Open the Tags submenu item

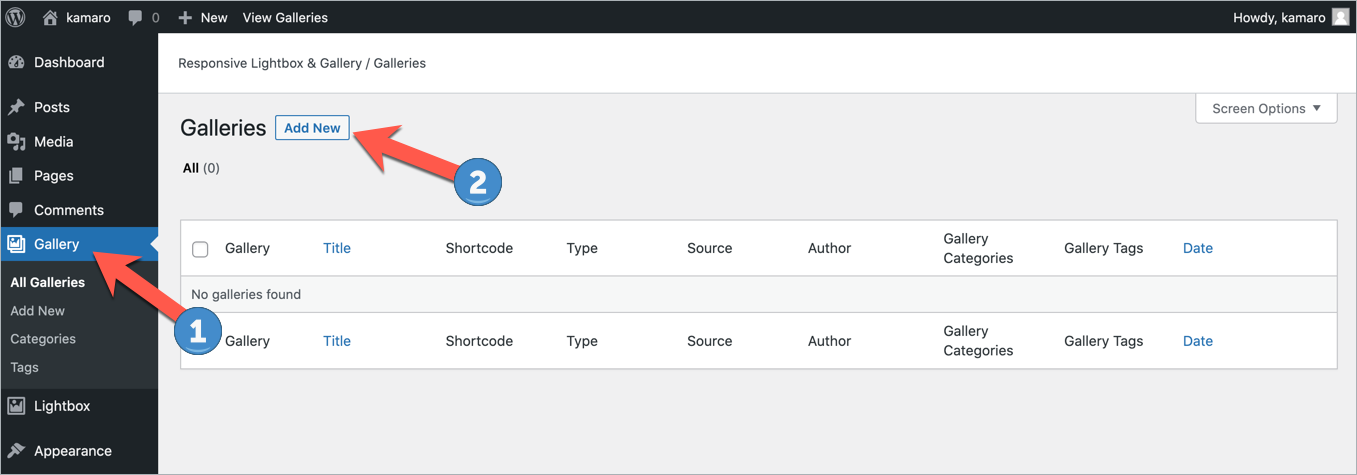pyautogui.click(x=24, y=367)
